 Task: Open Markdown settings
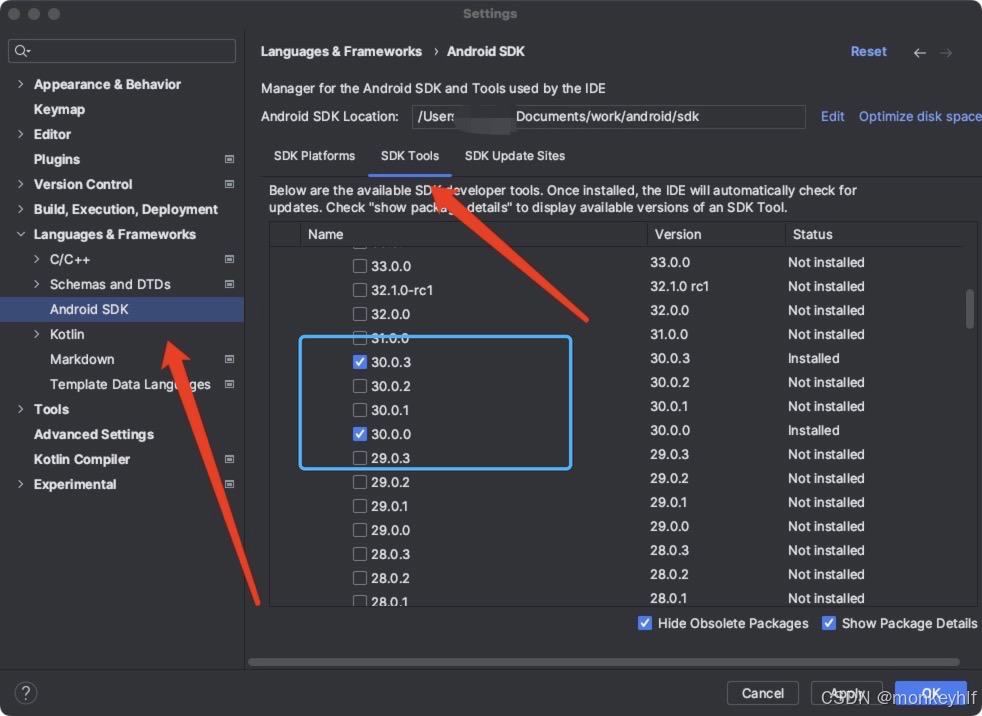pyautogui.click(x=82, y=360)
